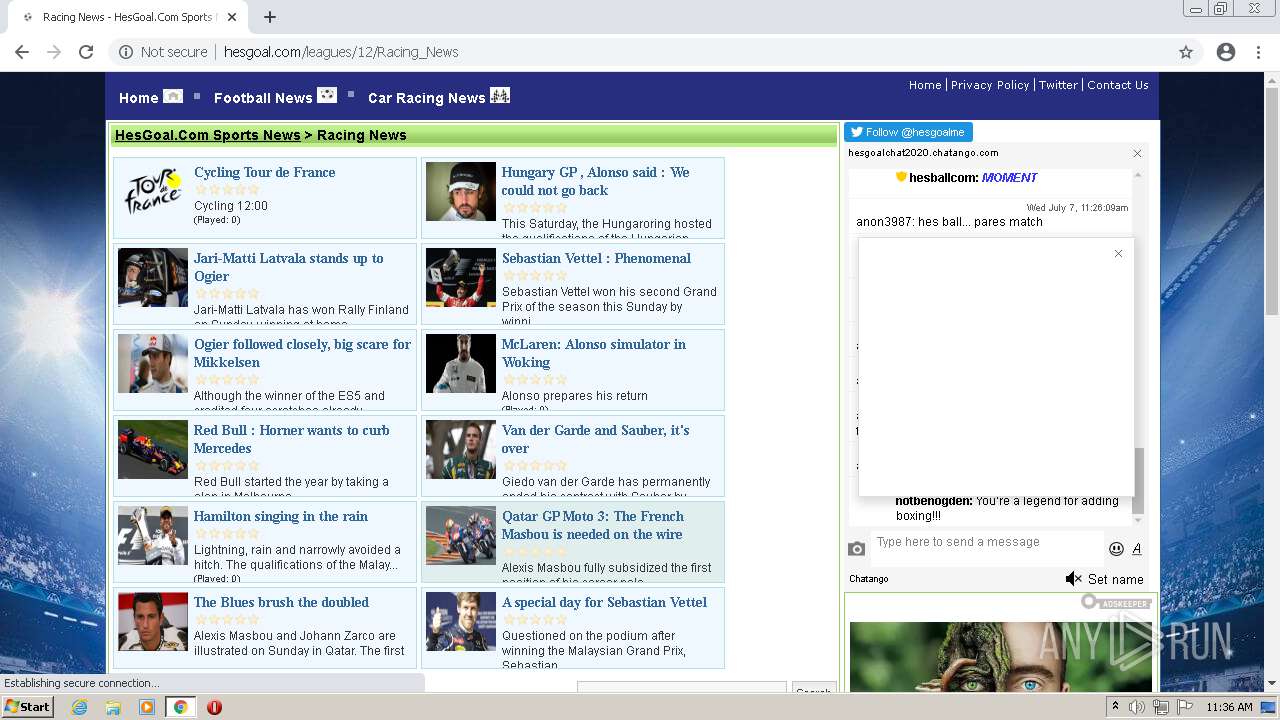Click system tray volume icon
The height and width of the screenshot is (720, 1280).
(1137, 707)
